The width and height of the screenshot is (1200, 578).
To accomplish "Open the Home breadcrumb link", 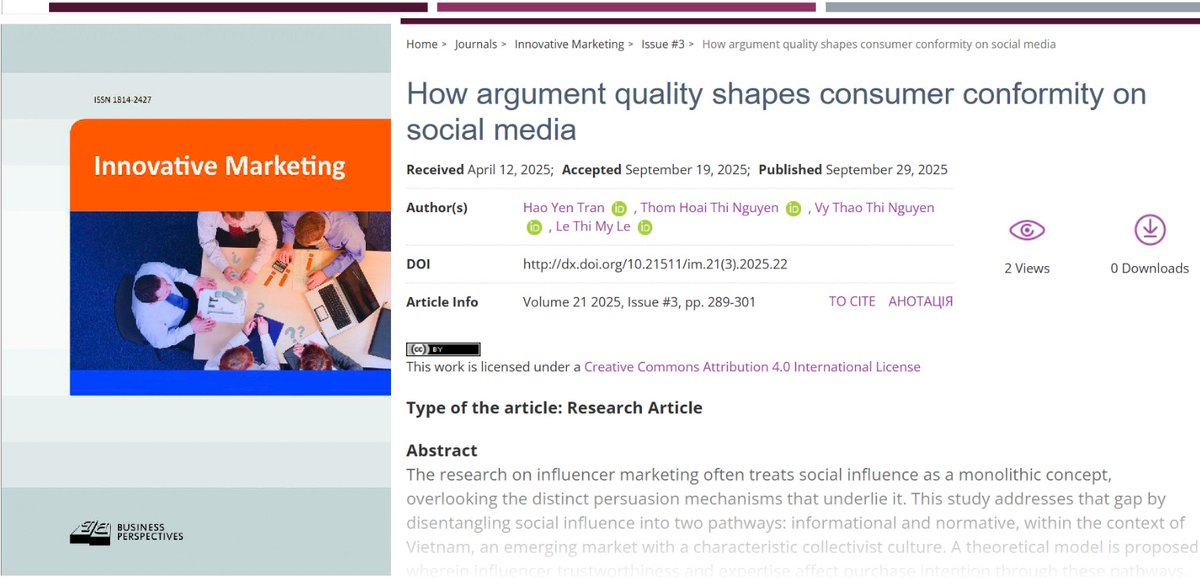I will tap(422, 44).
